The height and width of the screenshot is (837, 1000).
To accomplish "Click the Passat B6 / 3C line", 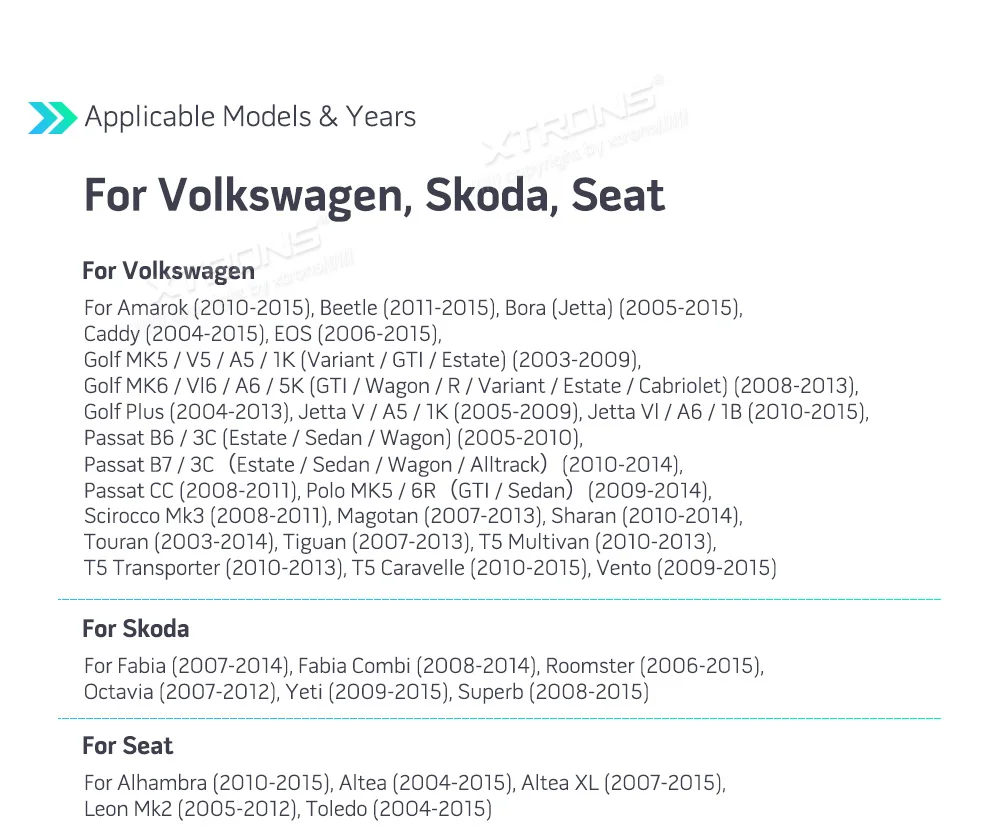I will tap(332, 438).
